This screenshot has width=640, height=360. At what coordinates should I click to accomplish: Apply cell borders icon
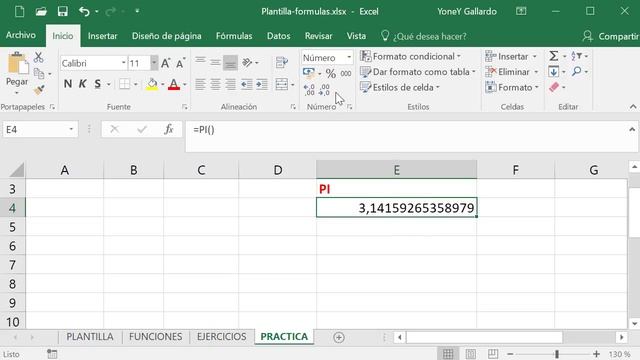[x=124, y=84]
